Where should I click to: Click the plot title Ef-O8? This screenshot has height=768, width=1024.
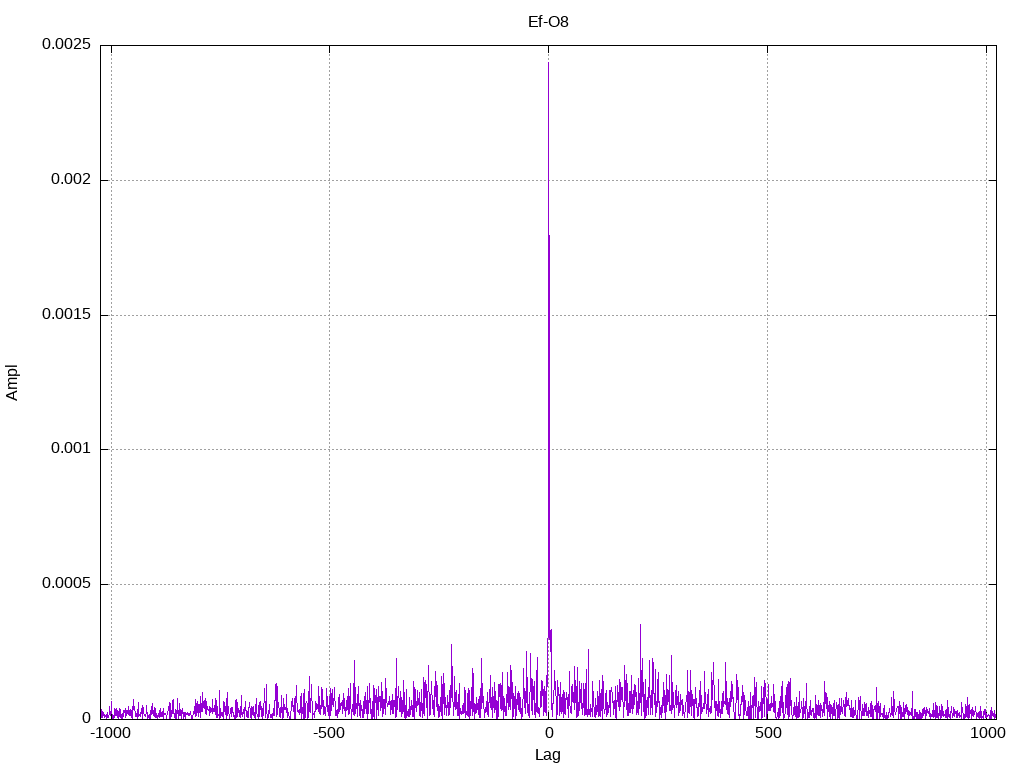548,22
